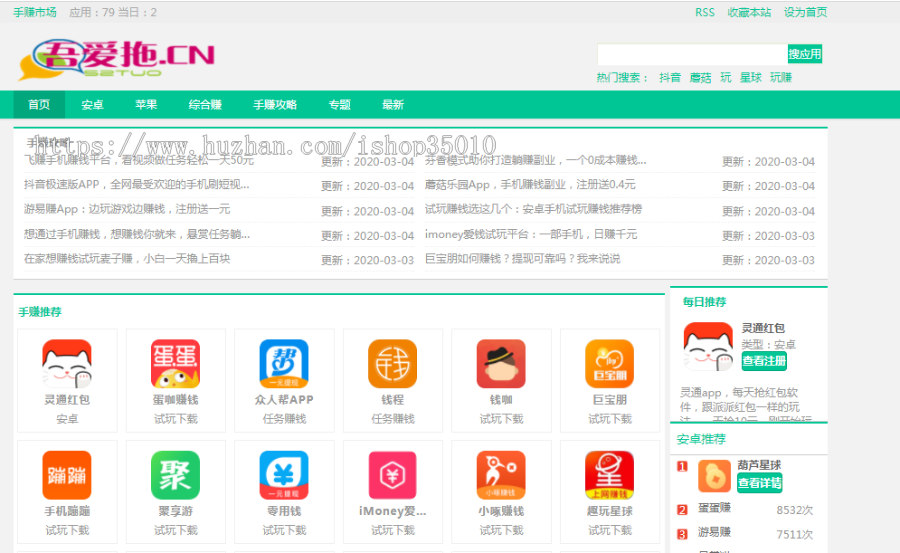
Task: Click 试玩下载 under 聚享游
Action: pos(175,530)
